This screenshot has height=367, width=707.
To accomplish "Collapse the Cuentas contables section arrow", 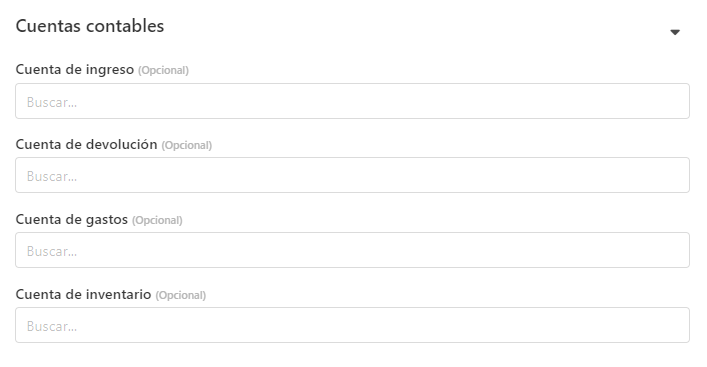I will point(675,32).
